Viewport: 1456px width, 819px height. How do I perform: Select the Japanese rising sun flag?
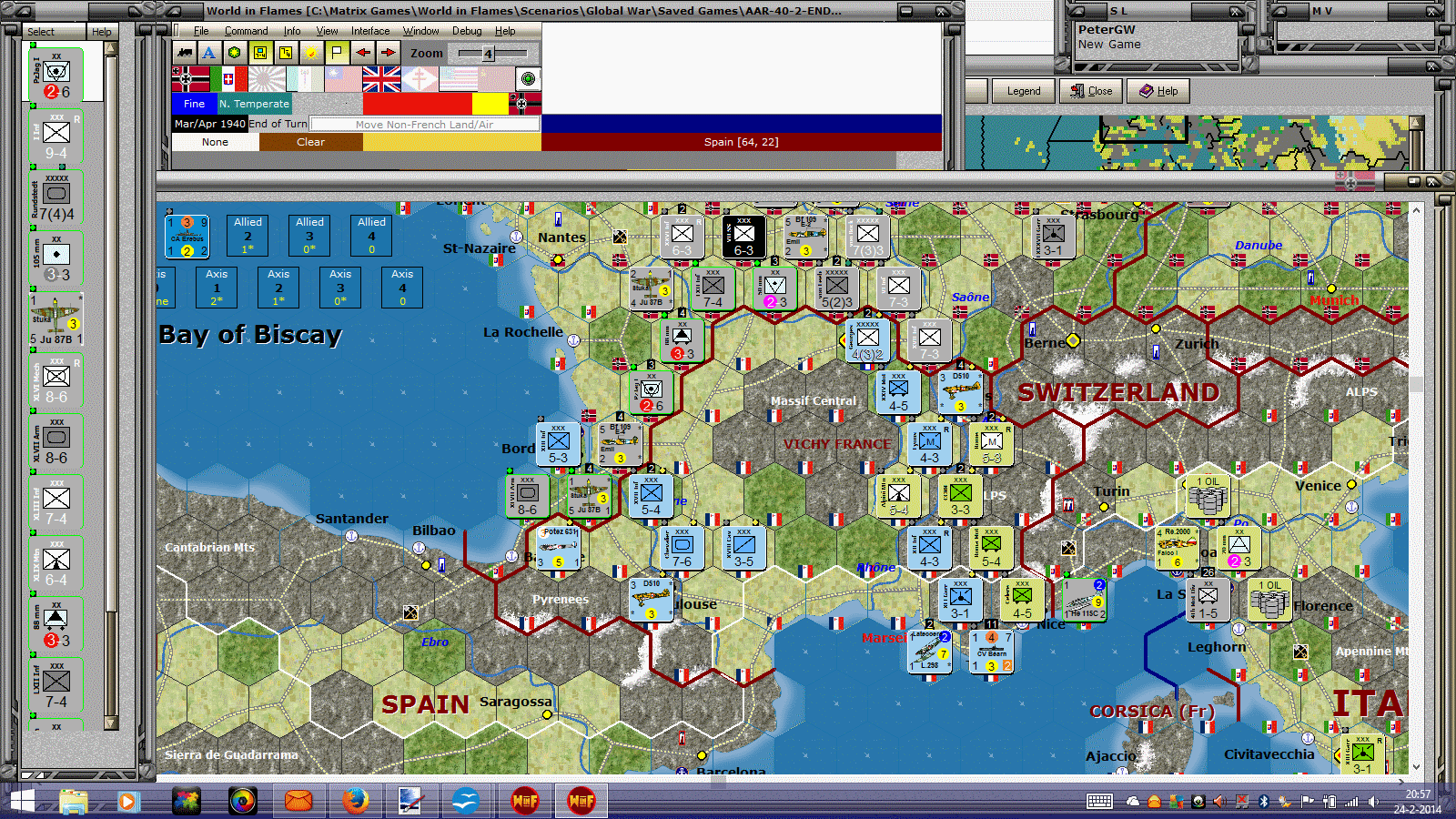(x=267, y=79)
